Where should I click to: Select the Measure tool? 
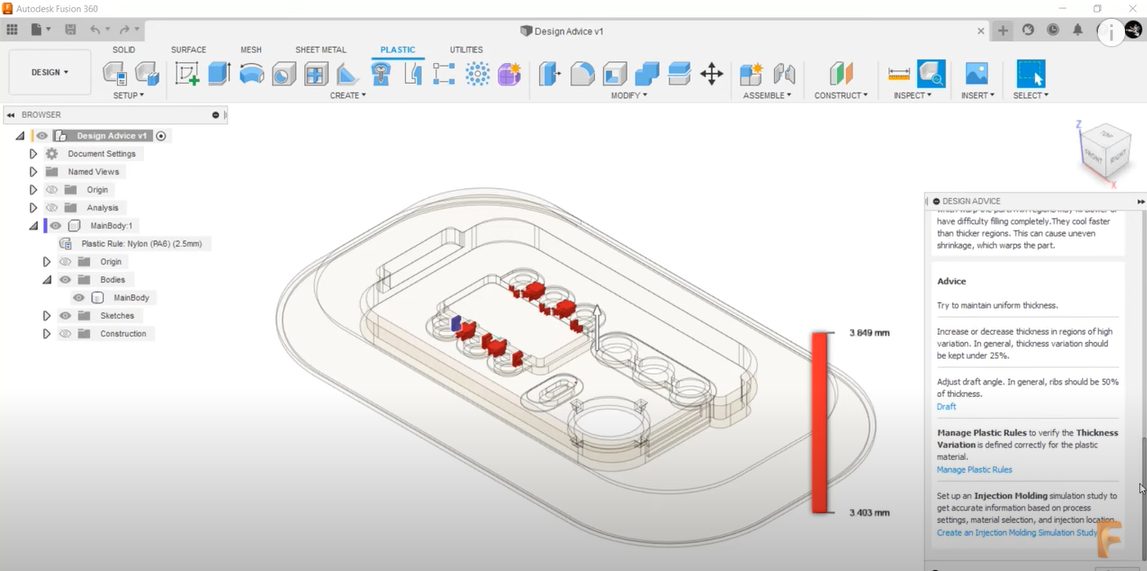(899, 73)
